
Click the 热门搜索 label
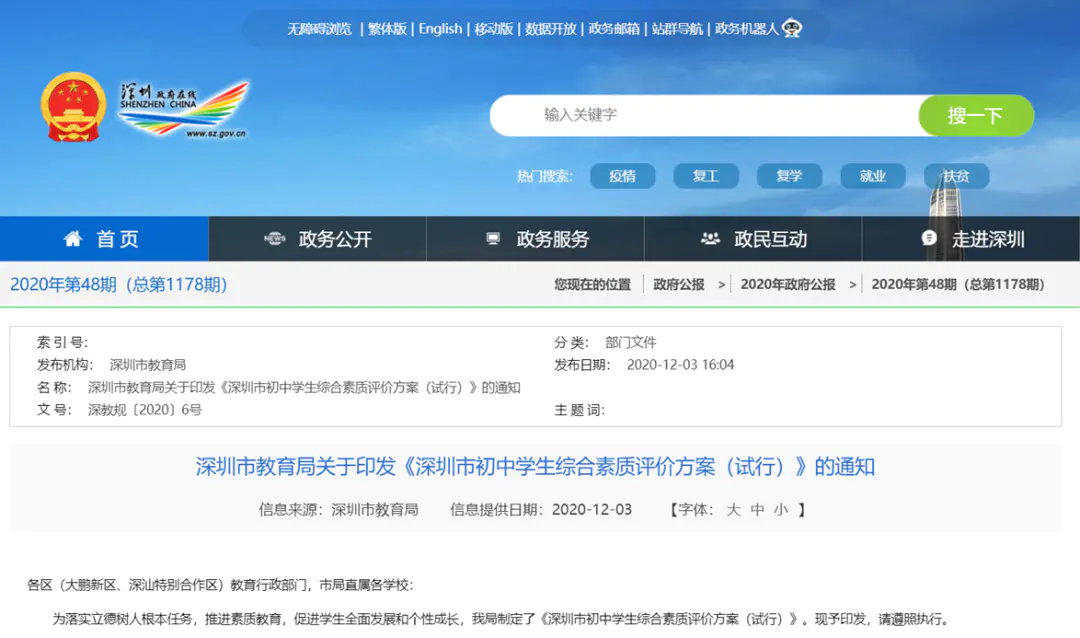545,176
